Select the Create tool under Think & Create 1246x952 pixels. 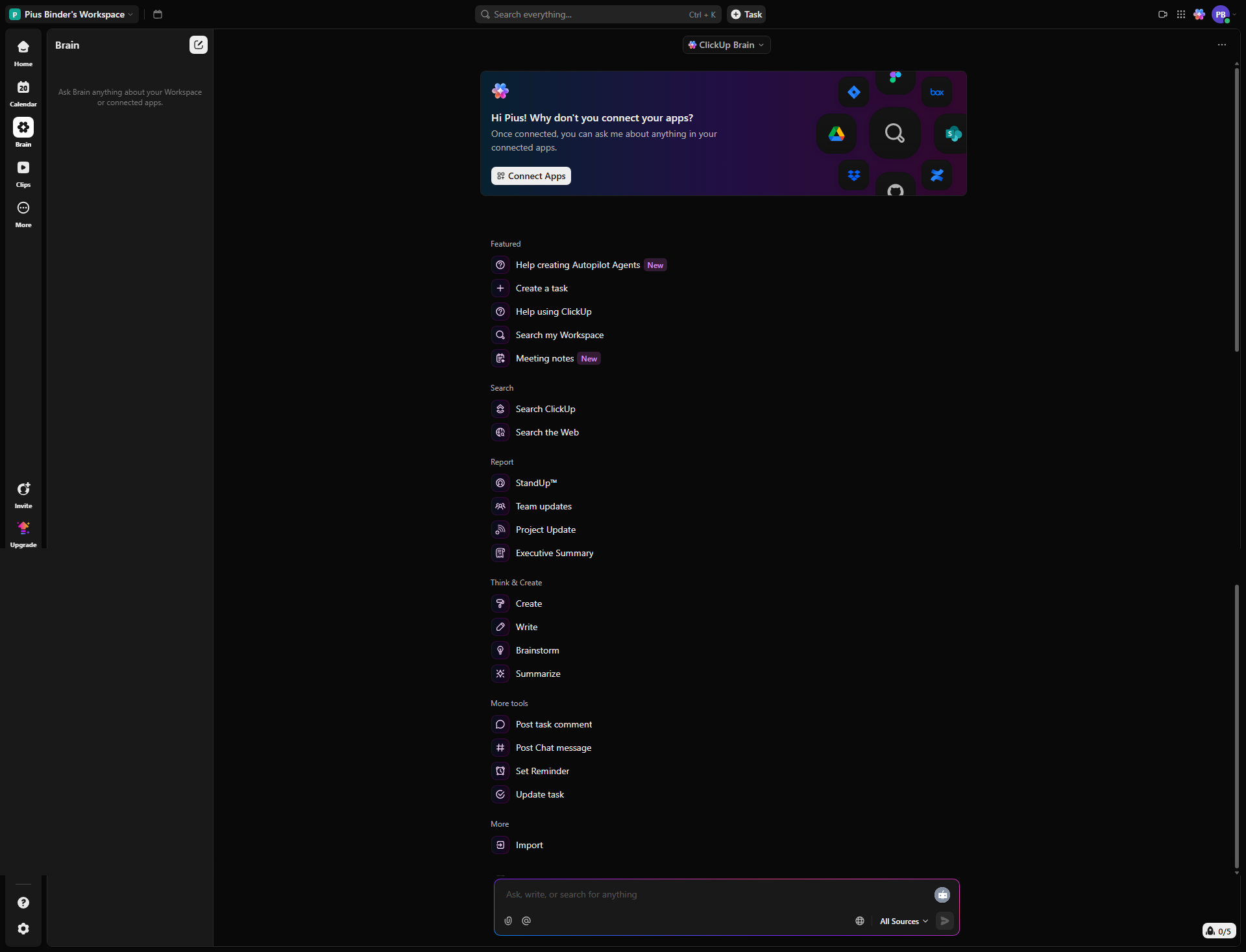[517, 604]
